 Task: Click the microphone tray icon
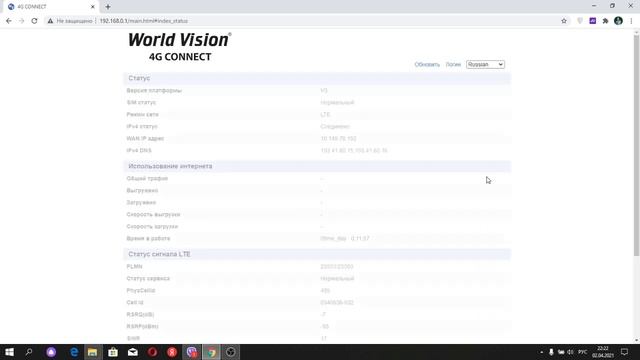coord(551,352)
